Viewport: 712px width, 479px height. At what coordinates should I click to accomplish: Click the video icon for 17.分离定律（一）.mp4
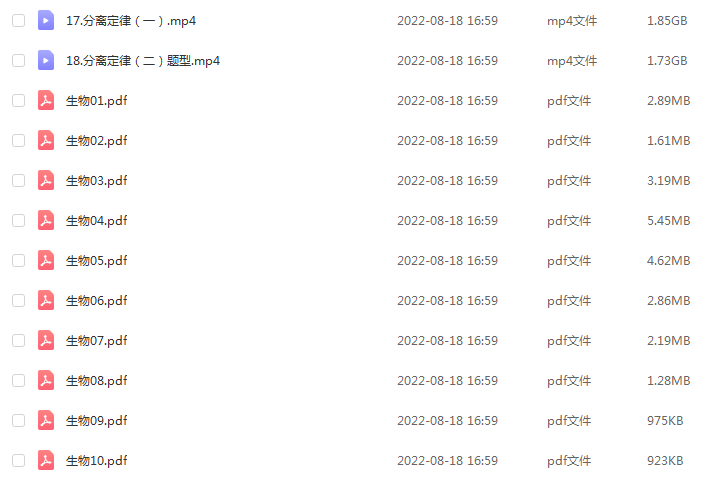pos(46,20)
